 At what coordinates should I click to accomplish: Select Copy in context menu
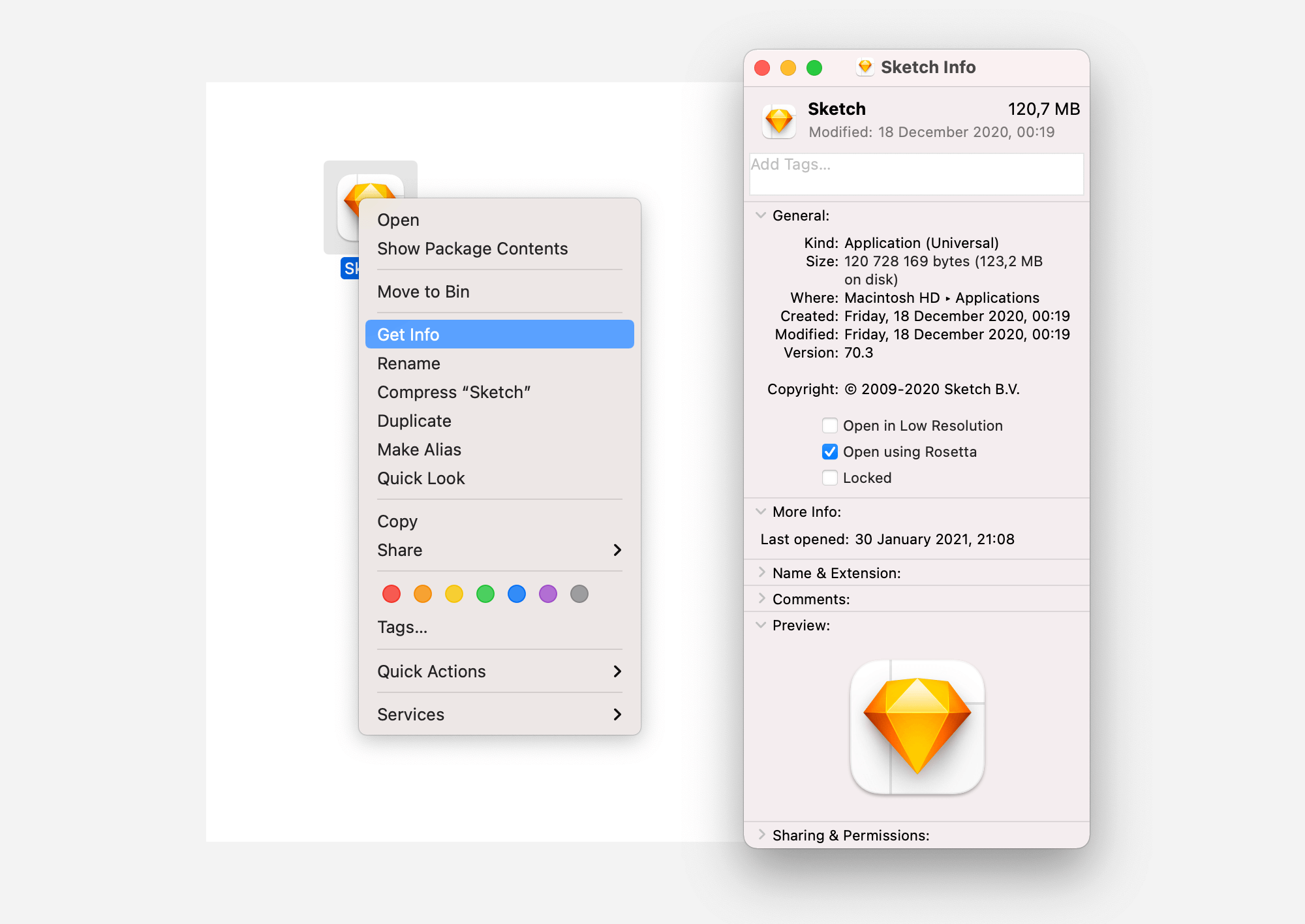(x=500, y=521)
